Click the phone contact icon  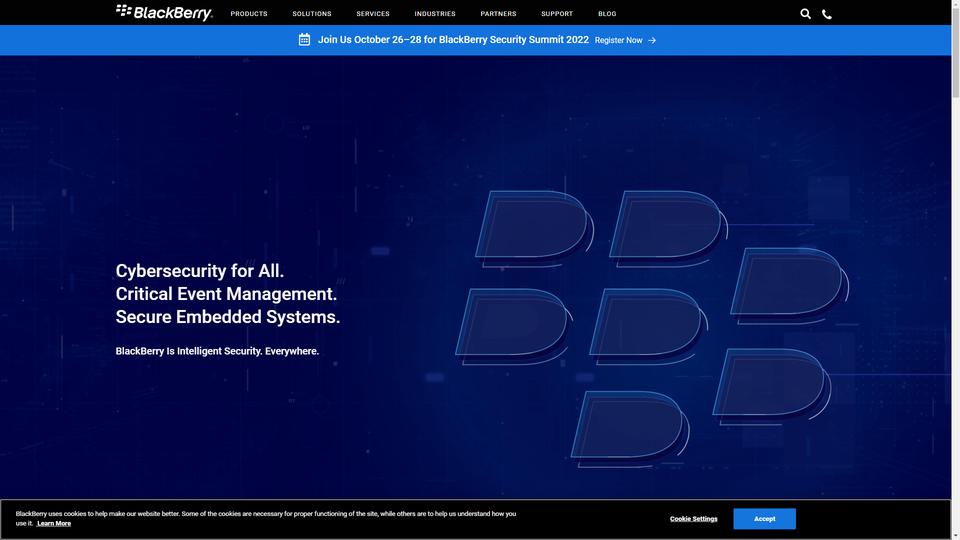pyautogui.click(x=827, y=14)
